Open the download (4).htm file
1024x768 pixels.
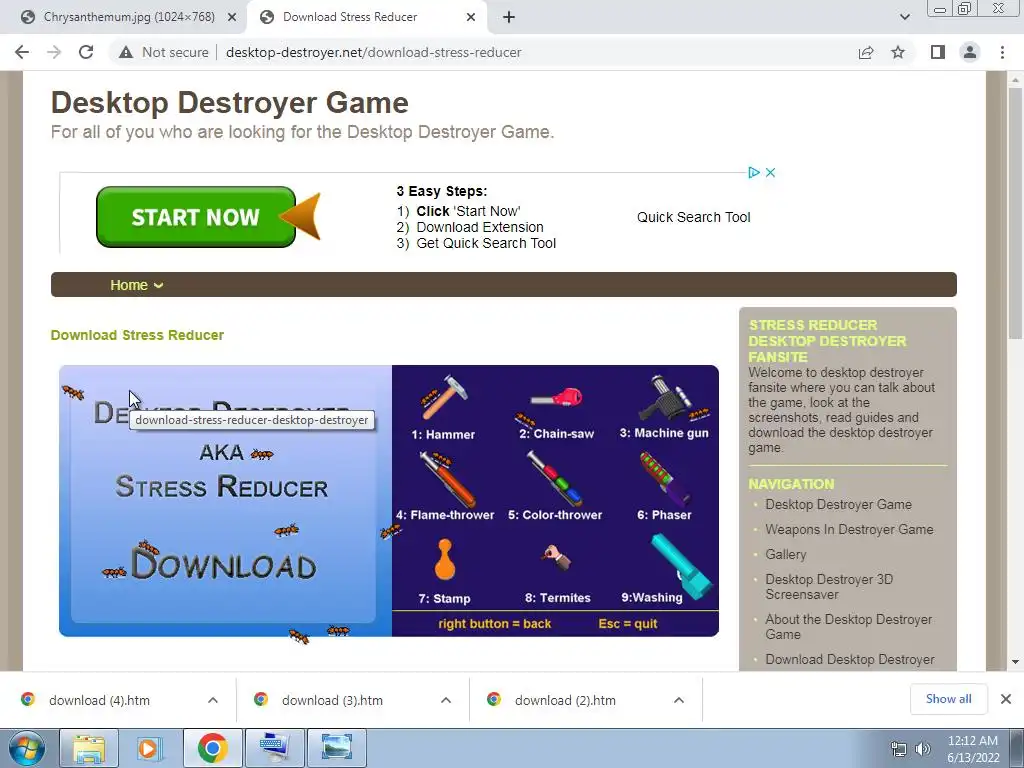click(99, 700)
